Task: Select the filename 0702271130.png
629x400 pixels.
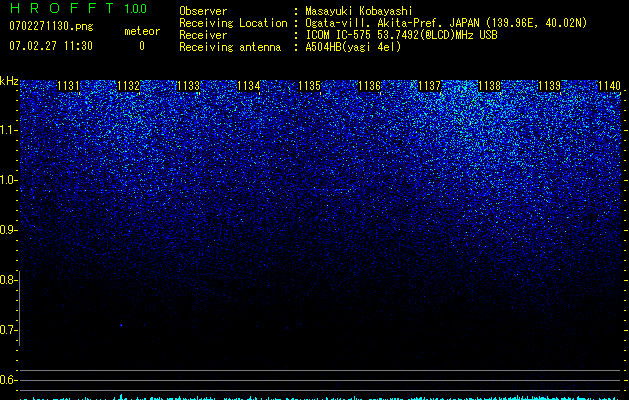Action: (51, 26)
